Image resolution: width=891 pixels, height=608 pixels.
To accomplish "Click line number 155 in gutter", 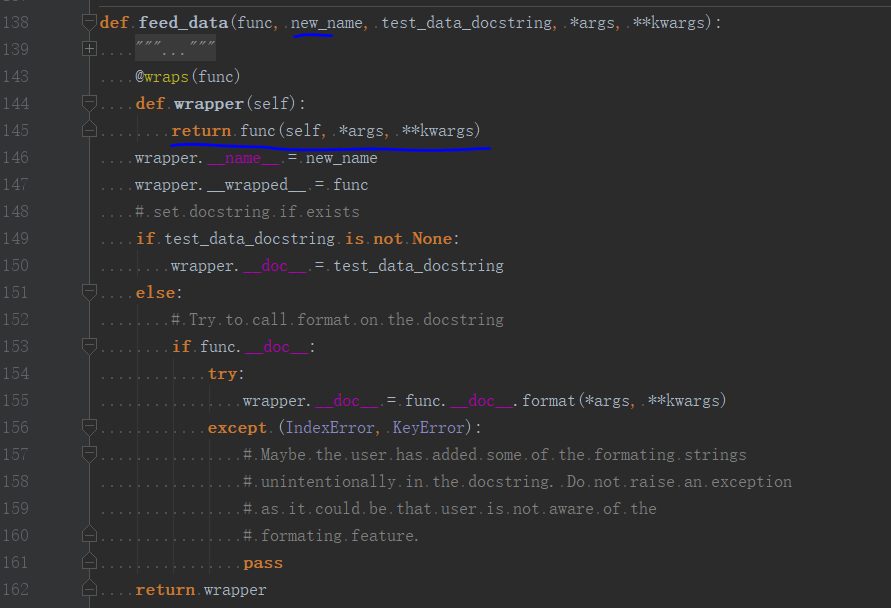I will [15, 401].
